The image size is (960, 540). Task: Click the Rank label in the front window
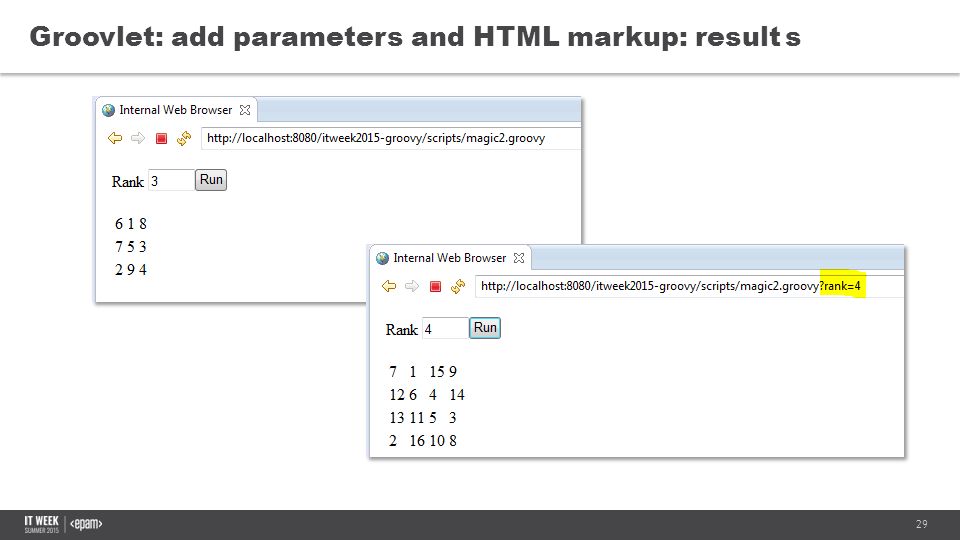tap(402, 330)
